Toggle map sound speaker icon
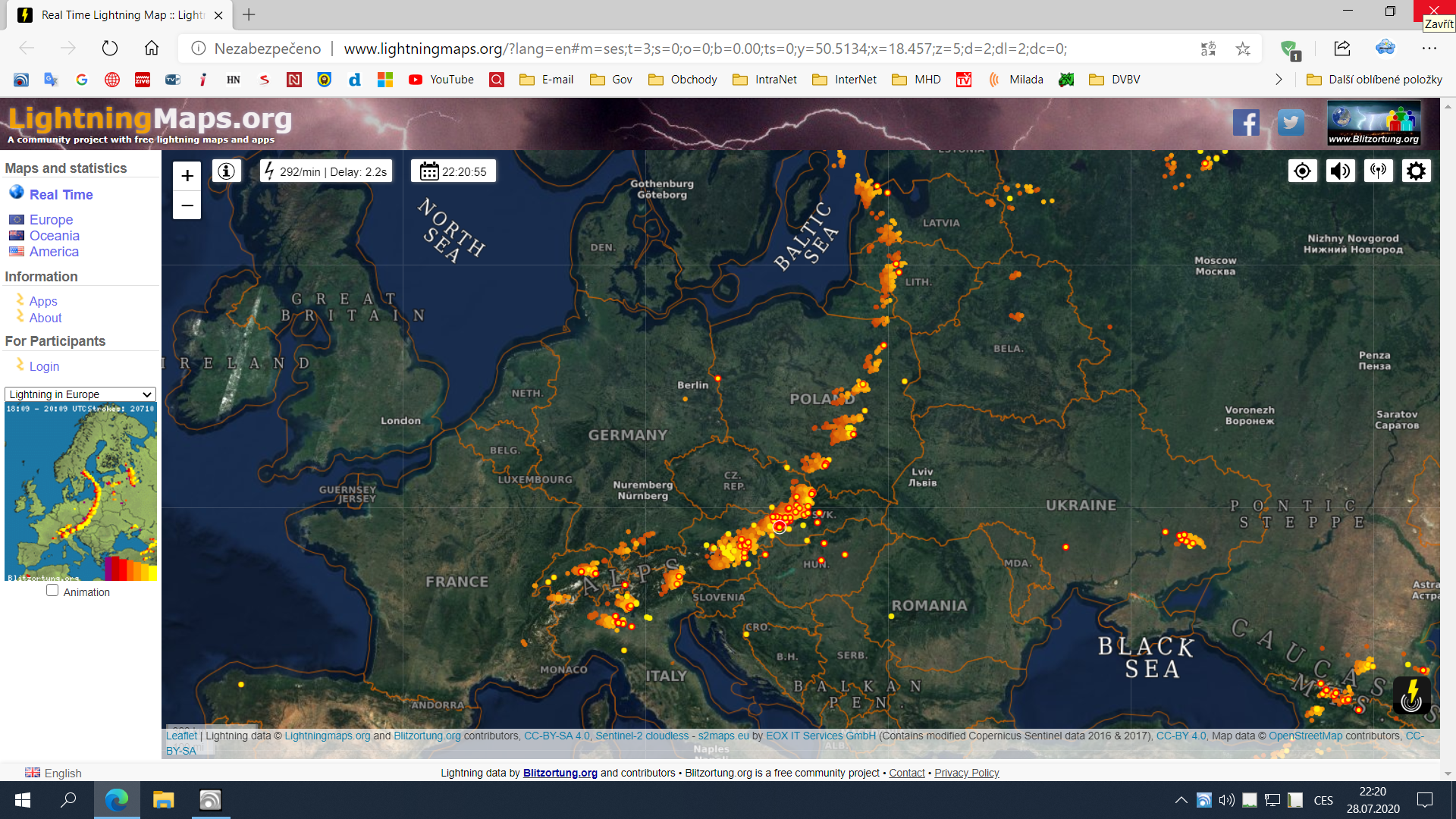1456x819 pixels. 1340,171
